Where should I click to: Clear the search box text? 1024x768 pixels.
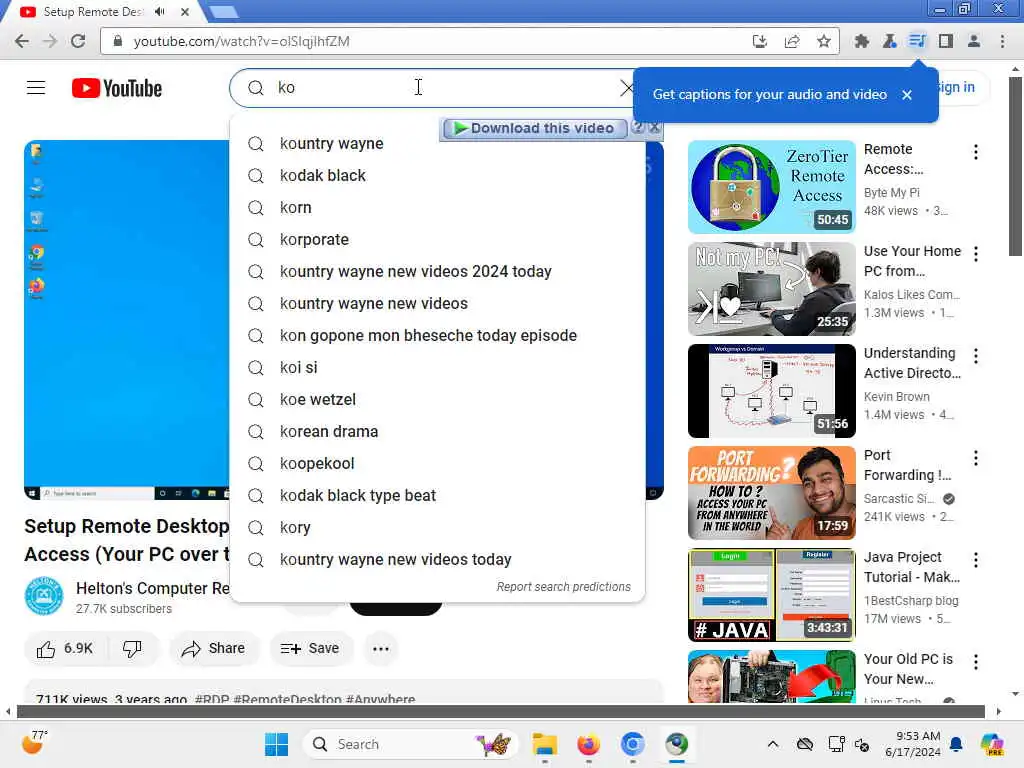click(626, 88)
